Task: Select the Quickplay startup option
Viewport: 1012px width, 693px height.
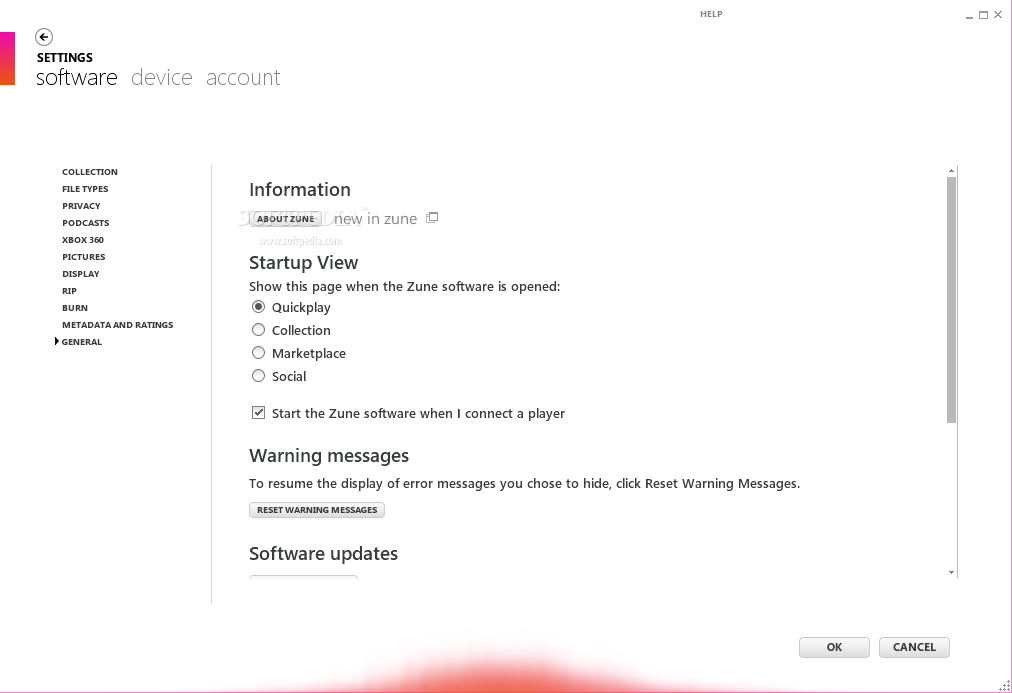Action: coord(258,306)
